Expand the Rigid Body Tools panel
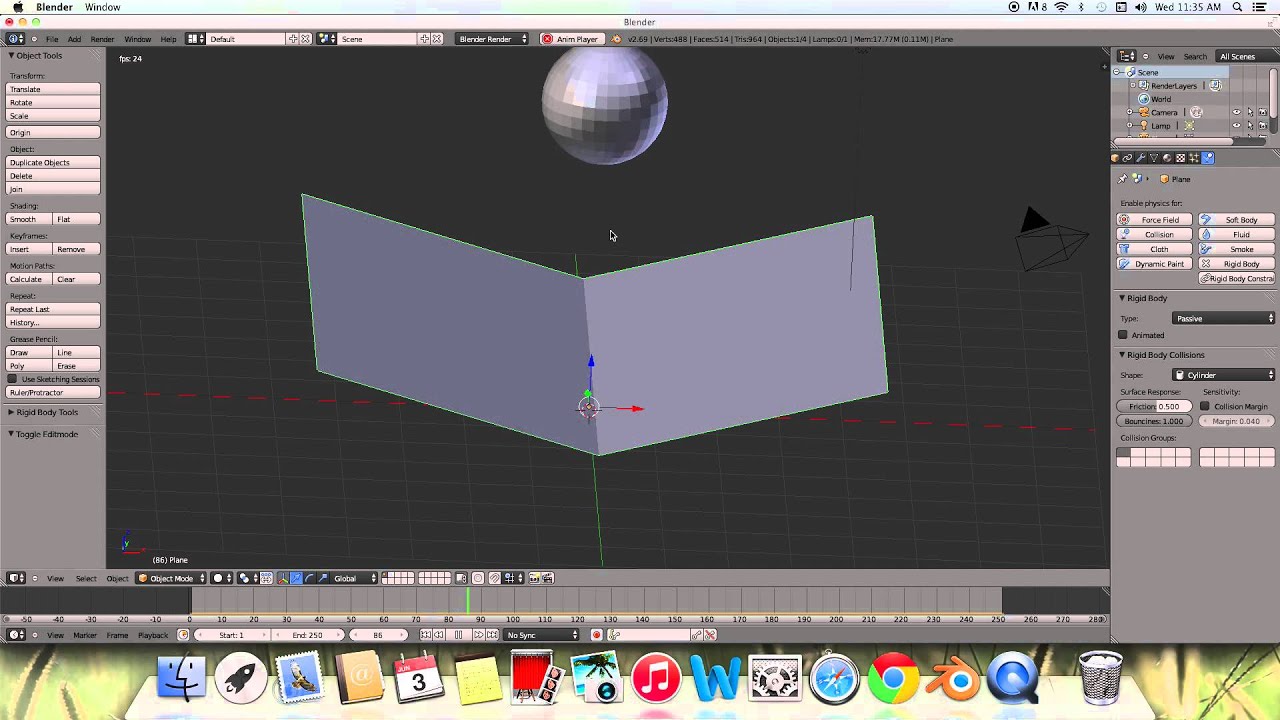 [47, 412]
